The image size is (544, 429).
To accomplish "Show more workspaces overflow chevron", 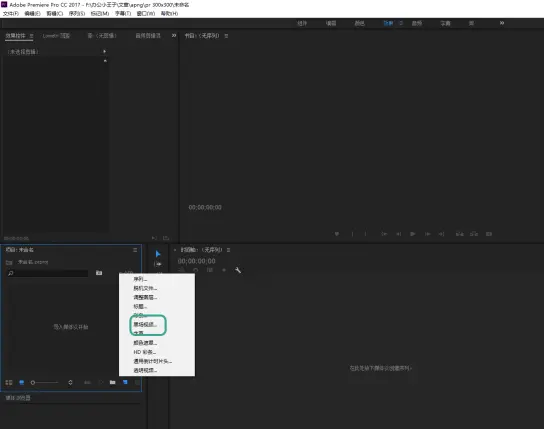I will (502, 23).
